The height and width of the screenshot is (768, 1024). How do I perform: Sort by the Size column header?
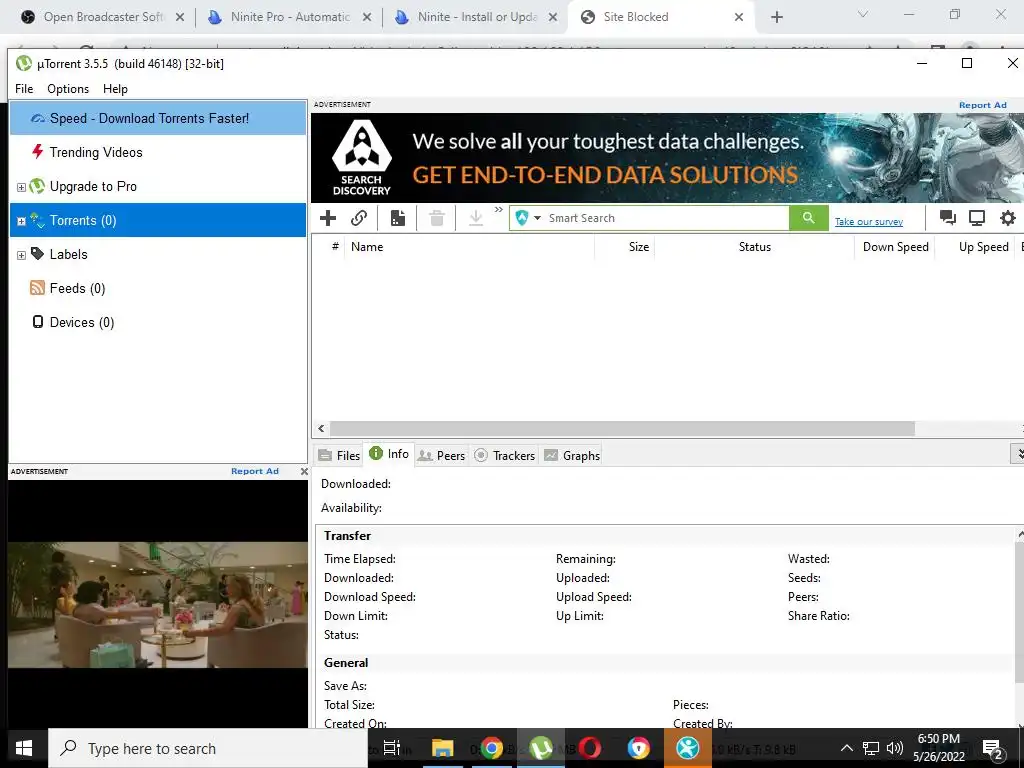click(624, 247)
